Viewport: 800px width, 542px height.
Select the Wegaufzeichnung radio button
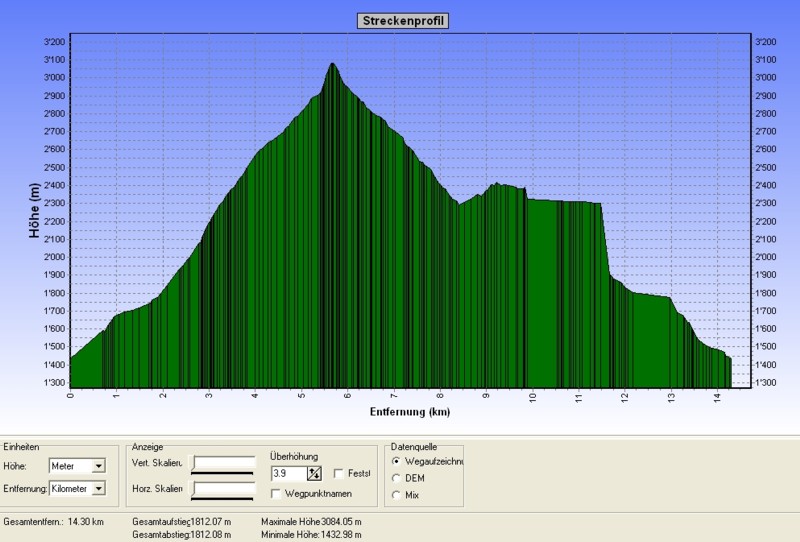pos(399,461)
